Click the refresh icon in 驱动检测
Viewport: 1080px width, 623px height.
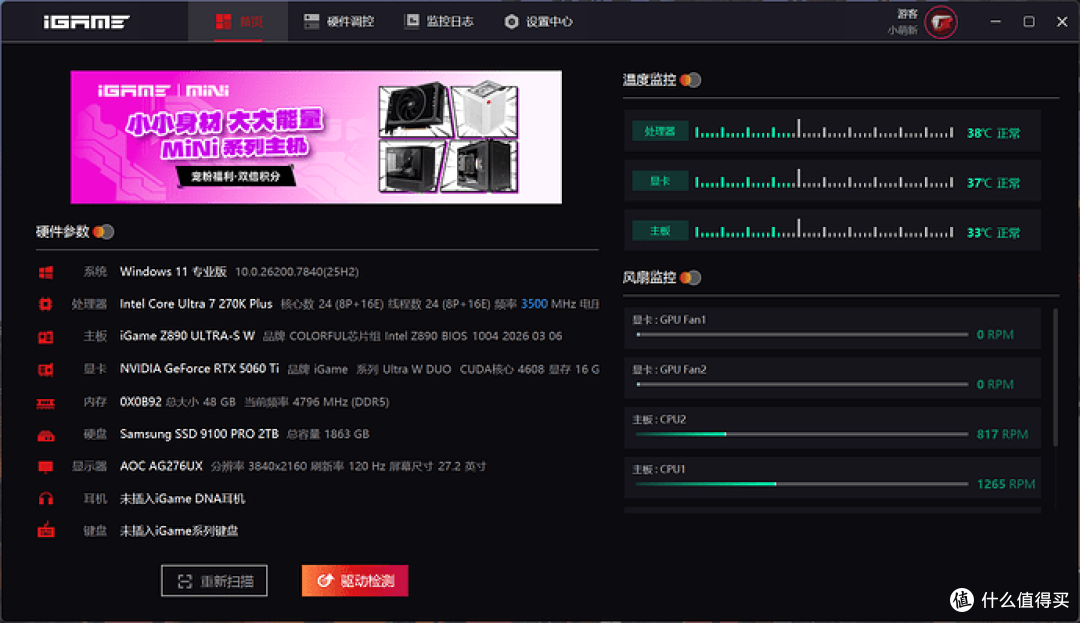click(x=325, y=581)
